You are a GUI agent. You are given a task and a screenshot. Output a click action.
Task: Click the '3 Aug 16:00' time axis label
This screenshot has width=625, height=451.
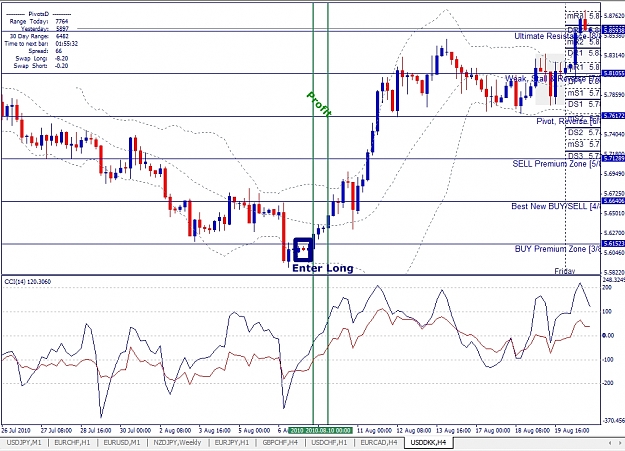(214, 431)
